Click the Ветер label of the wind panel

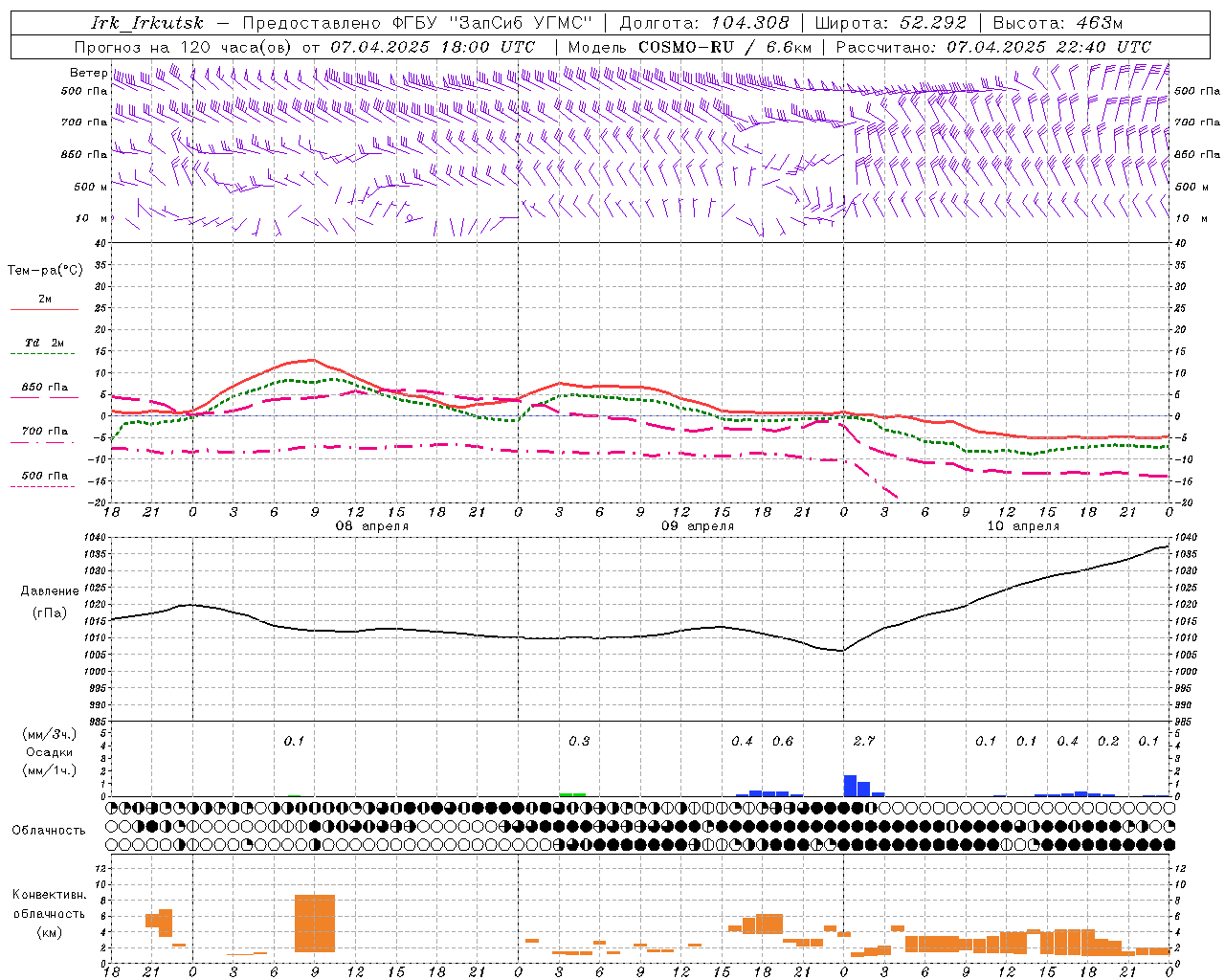click(x=88, y=73)
